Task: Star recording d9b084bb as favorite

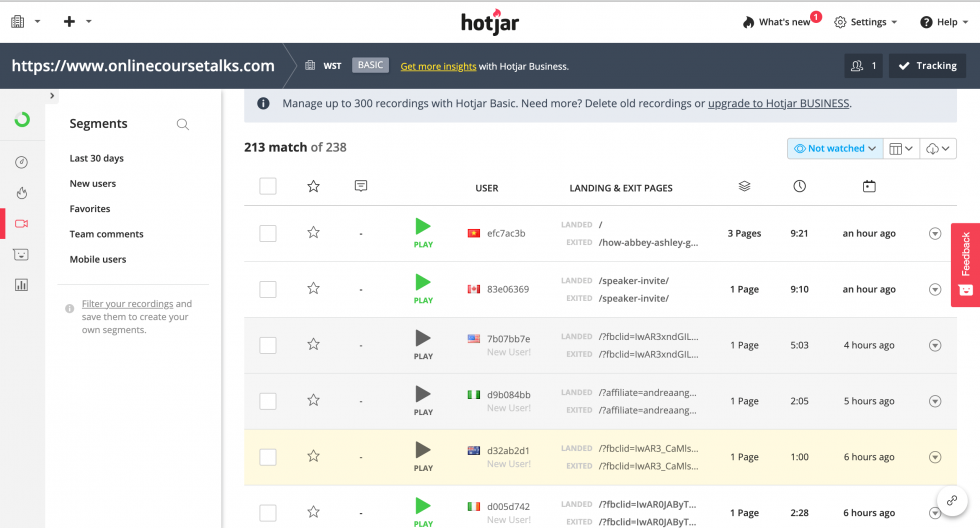Action: click(314, 400)
